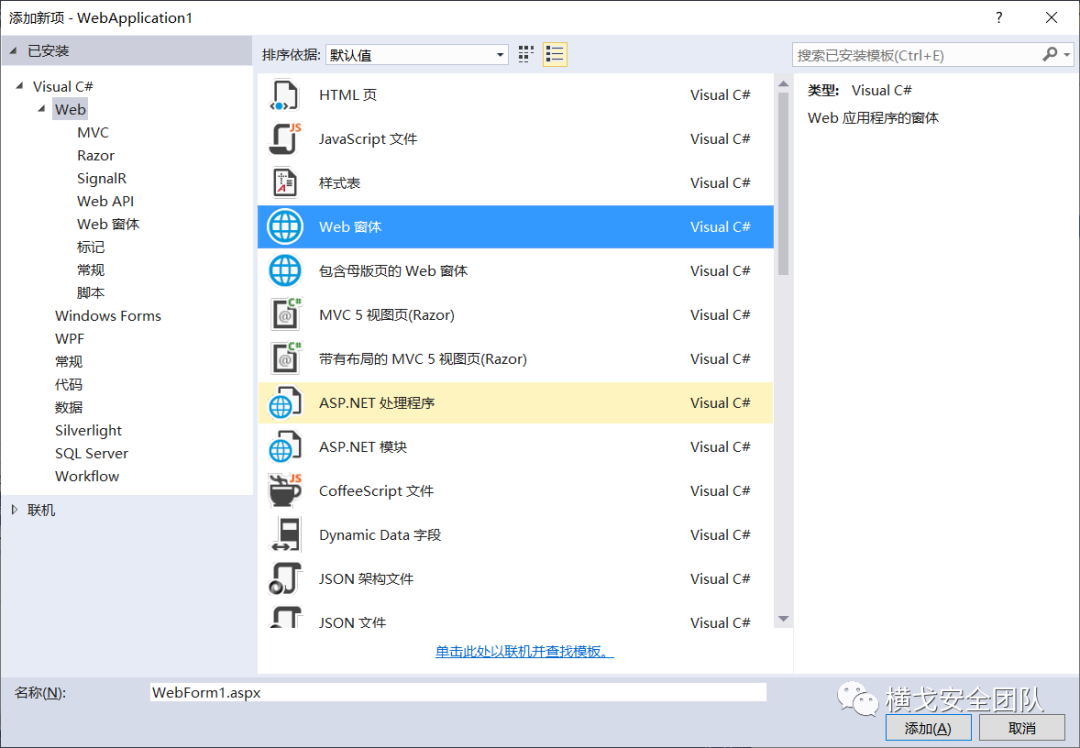Open 单击此处以联机并查找模板 link
Image resolution: width=1080 pixels, height=748 pixels.
[524, 651]
